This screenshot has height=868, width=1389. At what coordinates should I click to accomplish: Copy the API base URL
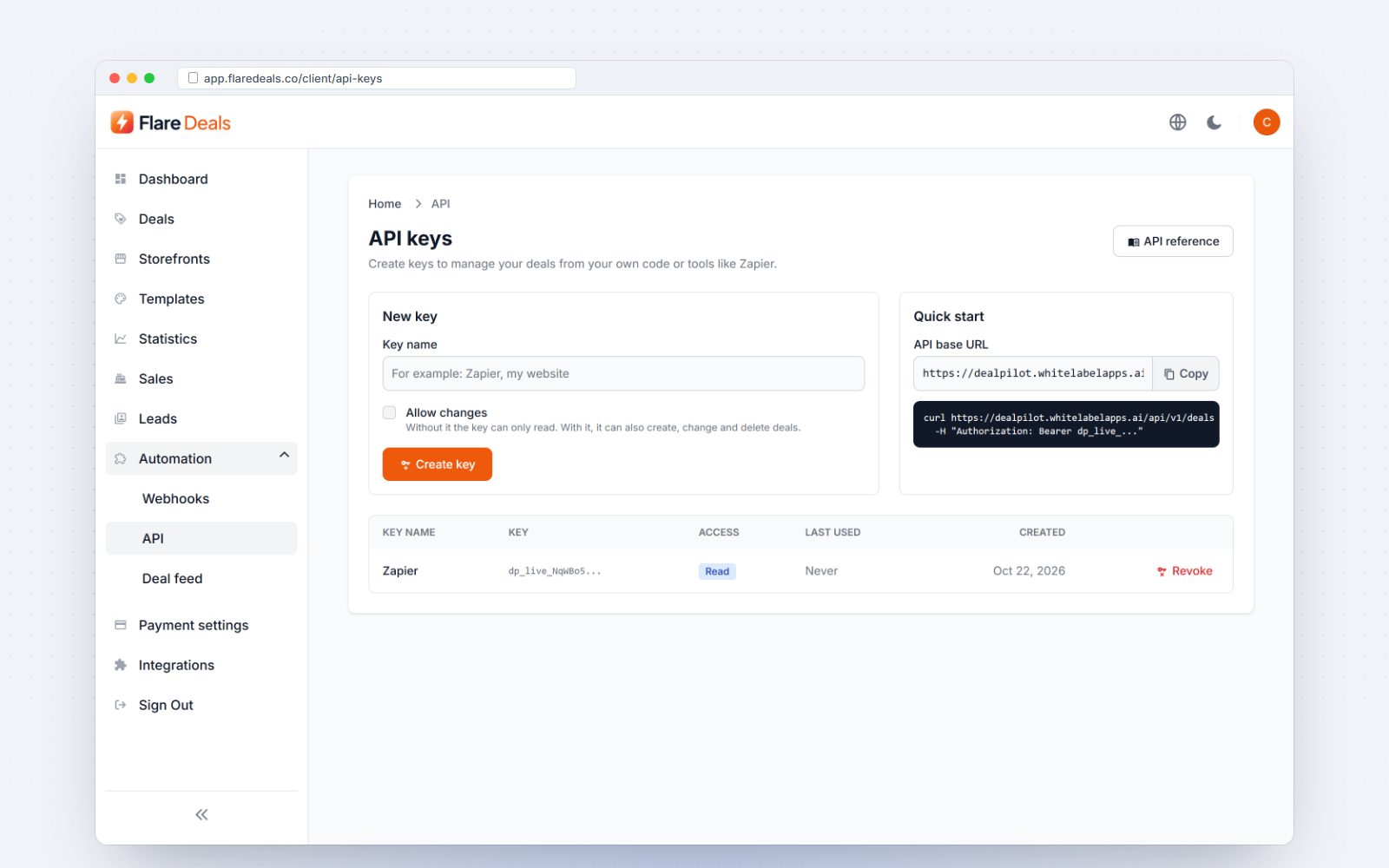[x=1186, y=373]
